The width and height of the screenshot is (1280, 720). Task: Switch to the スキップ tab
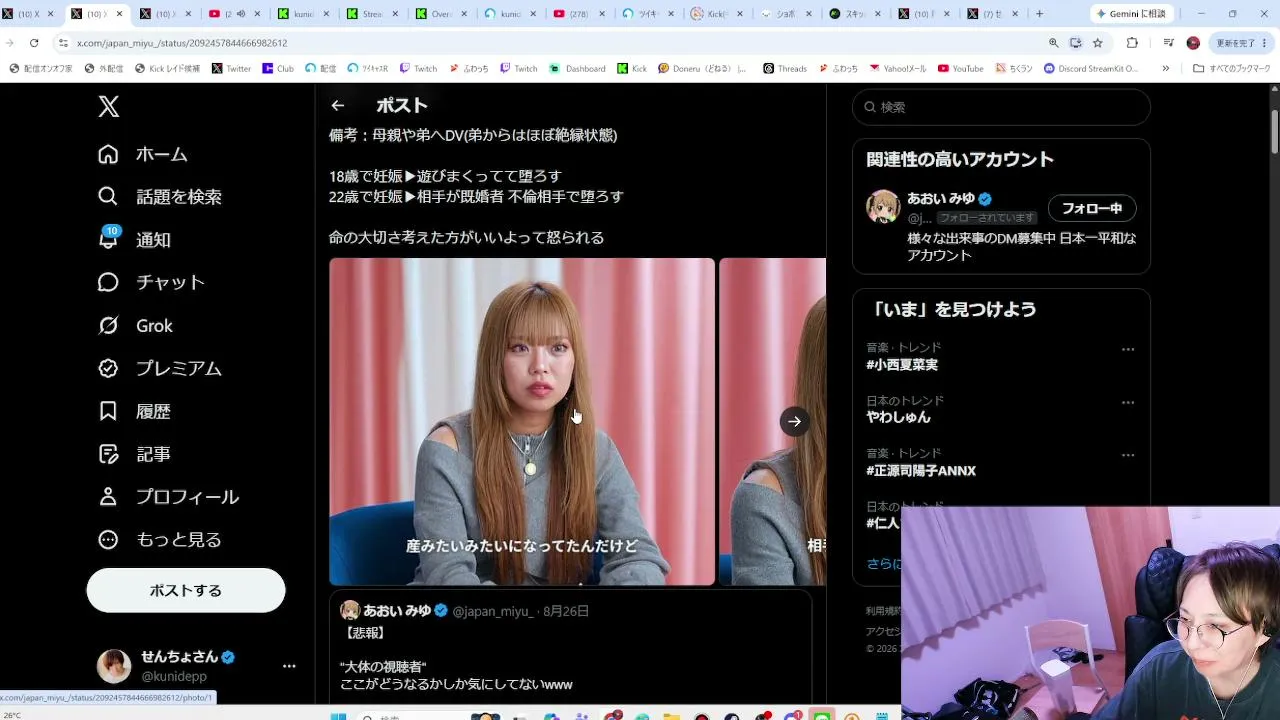point(854,14)
